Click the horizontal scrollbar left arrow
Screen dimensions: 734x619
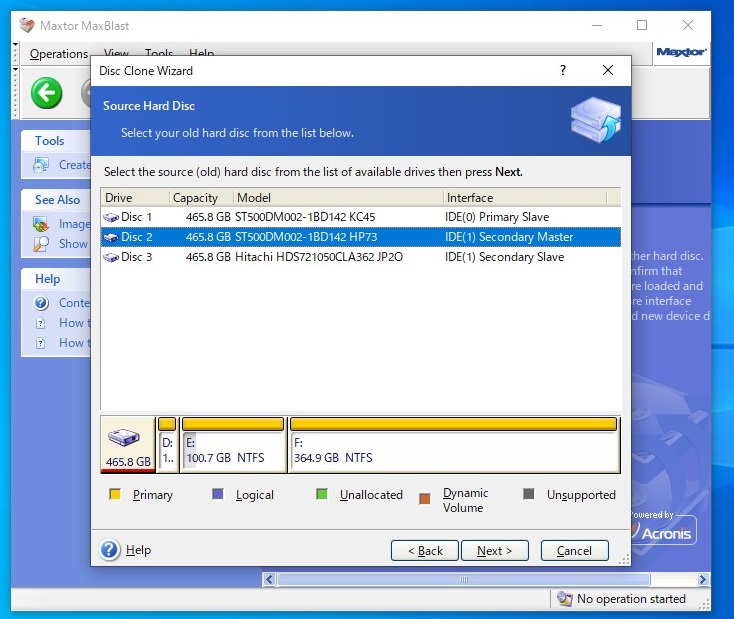click(x=269, y=580)
